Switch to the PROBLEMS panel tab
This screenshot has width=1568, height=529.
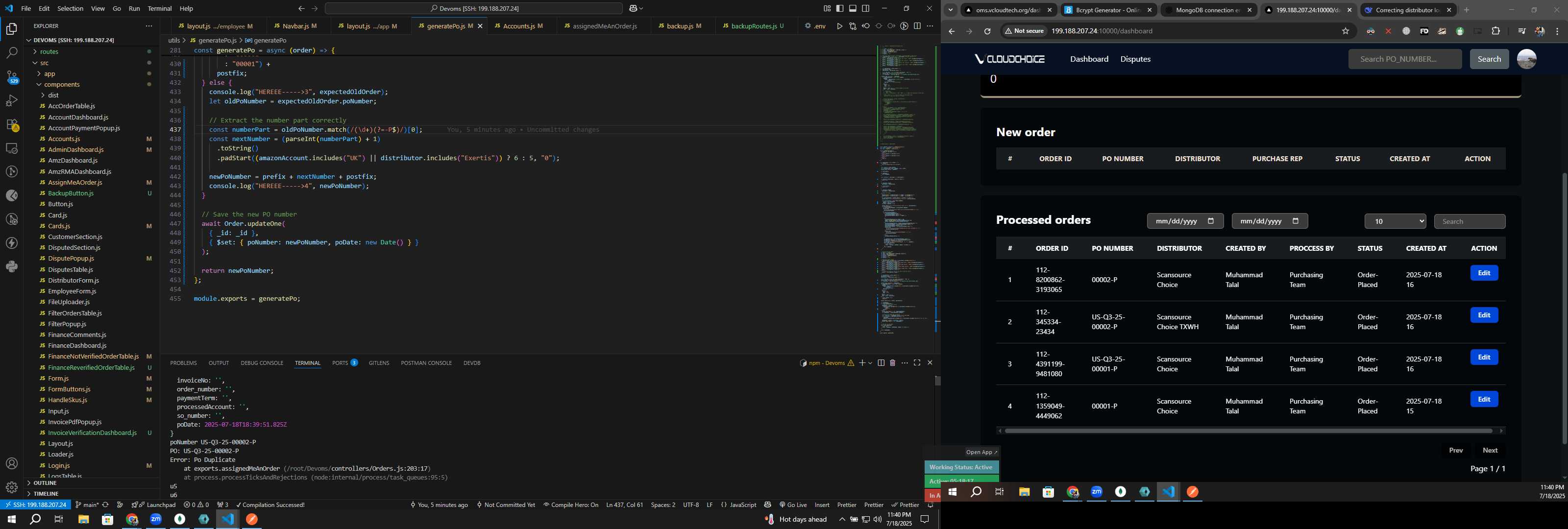pyautogui.click(x=183, y=363)
